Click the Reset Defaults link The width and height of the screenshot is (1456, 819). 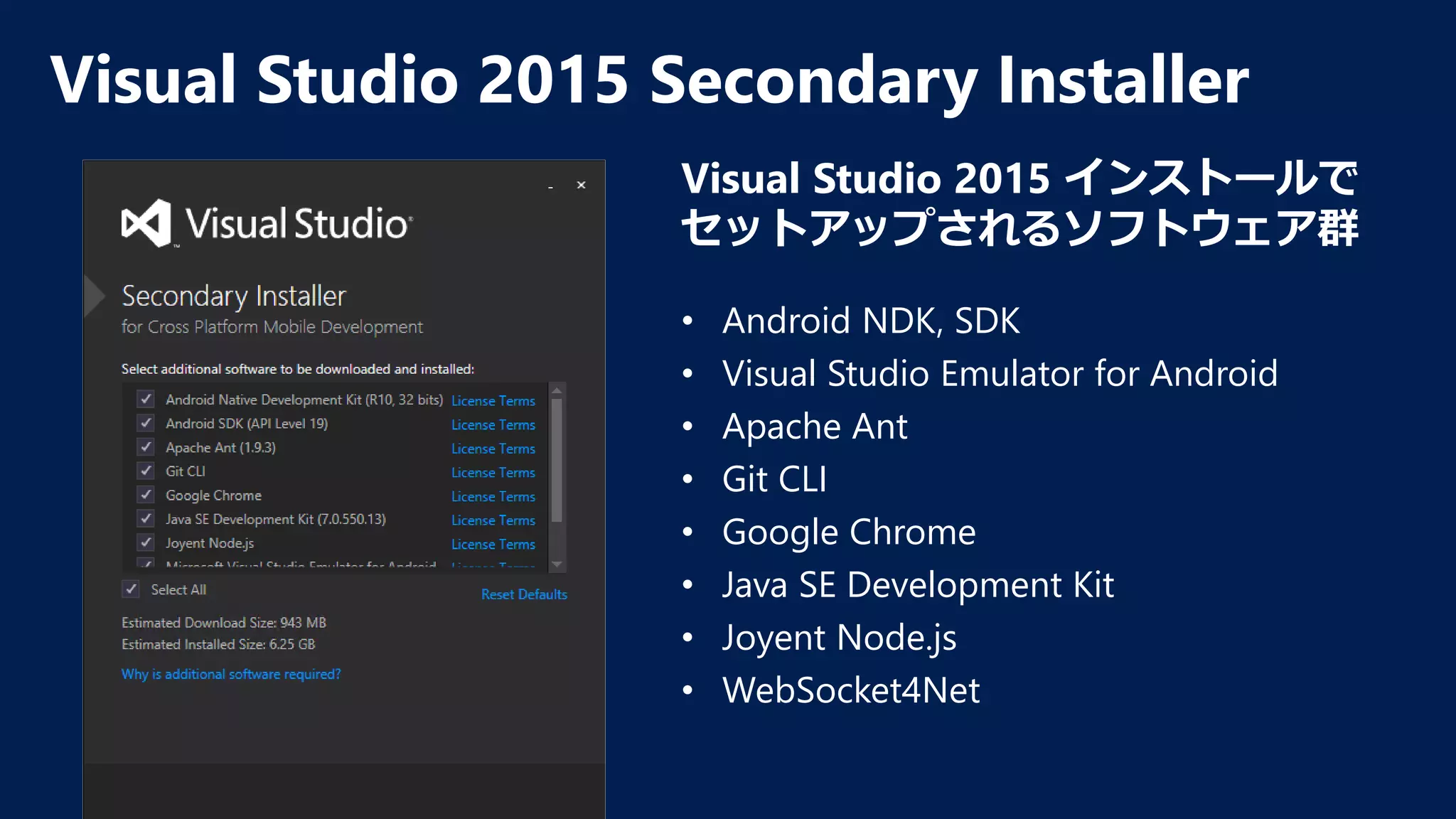coord(524,594)
